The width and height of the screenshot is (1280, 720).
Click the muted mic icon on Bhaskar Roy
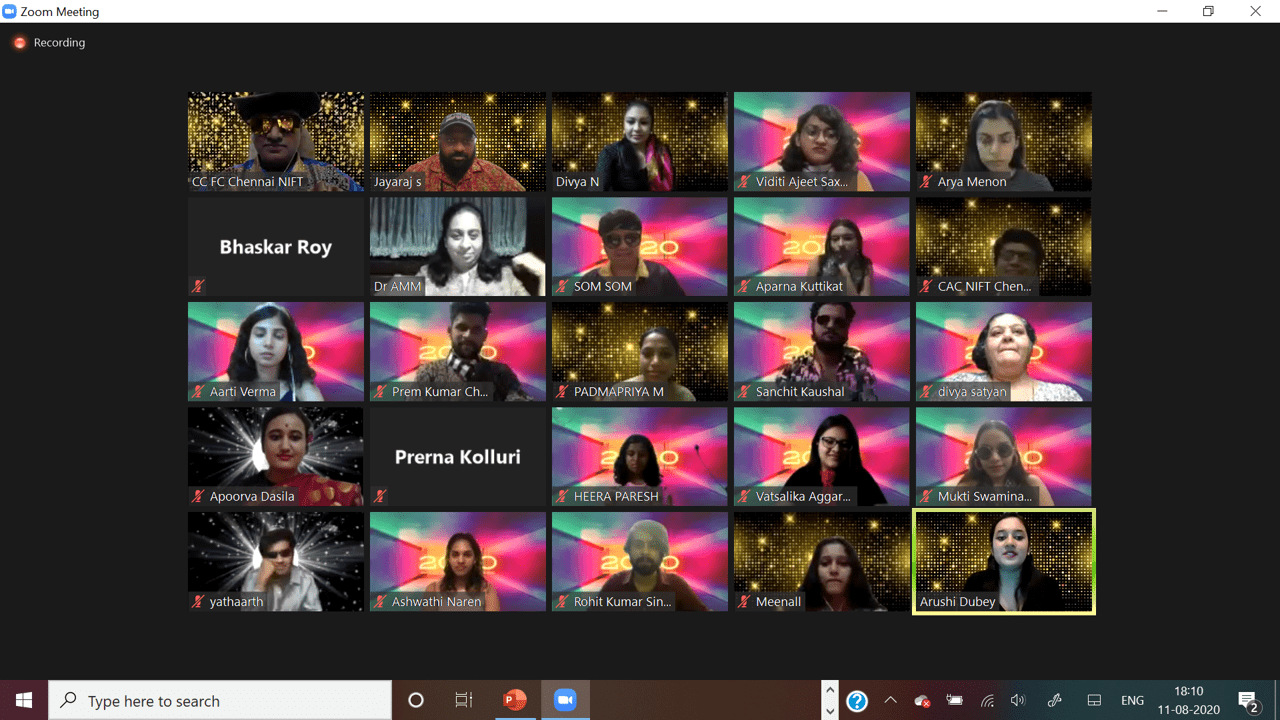[198, 286]
